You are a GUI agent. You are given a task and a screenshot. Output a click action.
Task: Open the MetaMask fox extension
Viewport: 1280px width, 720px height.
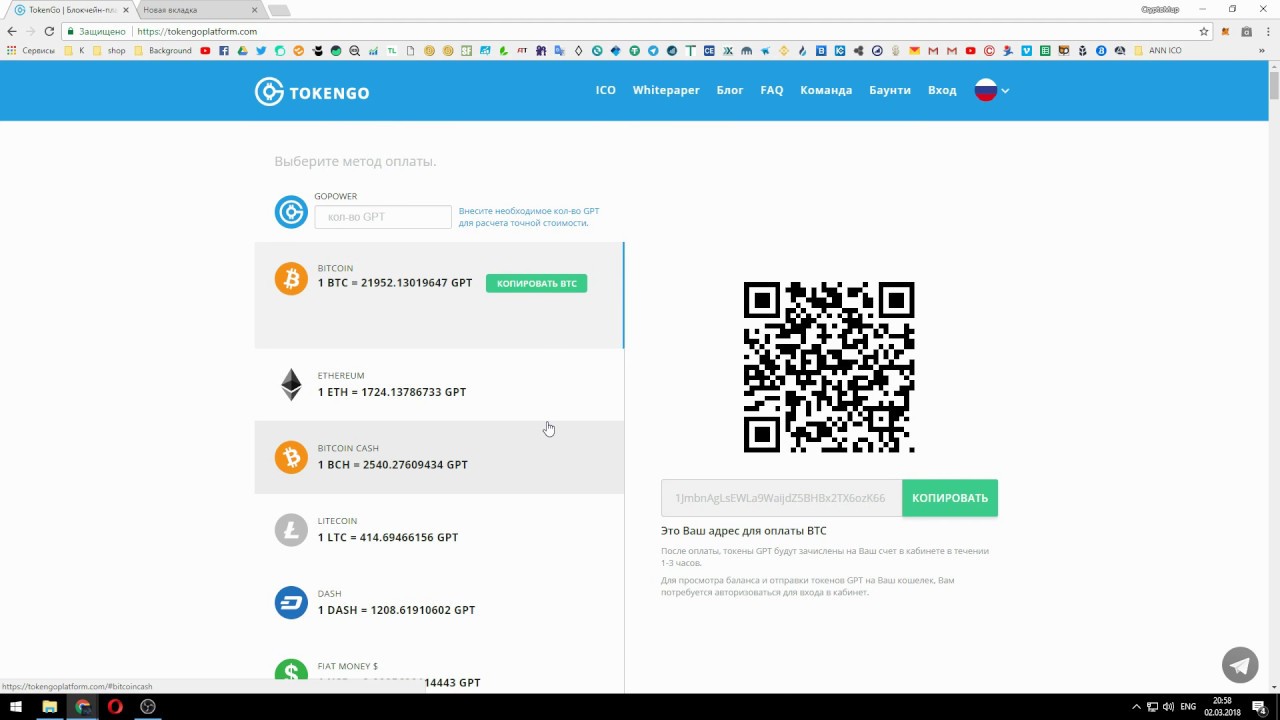click(1225, 31)
